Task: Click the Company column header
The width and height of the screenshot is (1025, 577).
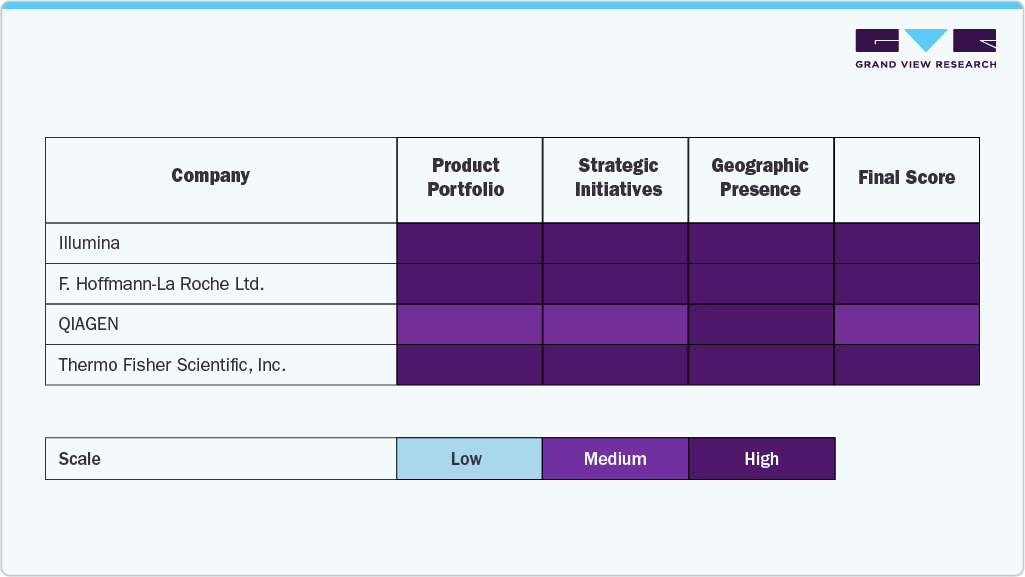Action: (210, 176)
